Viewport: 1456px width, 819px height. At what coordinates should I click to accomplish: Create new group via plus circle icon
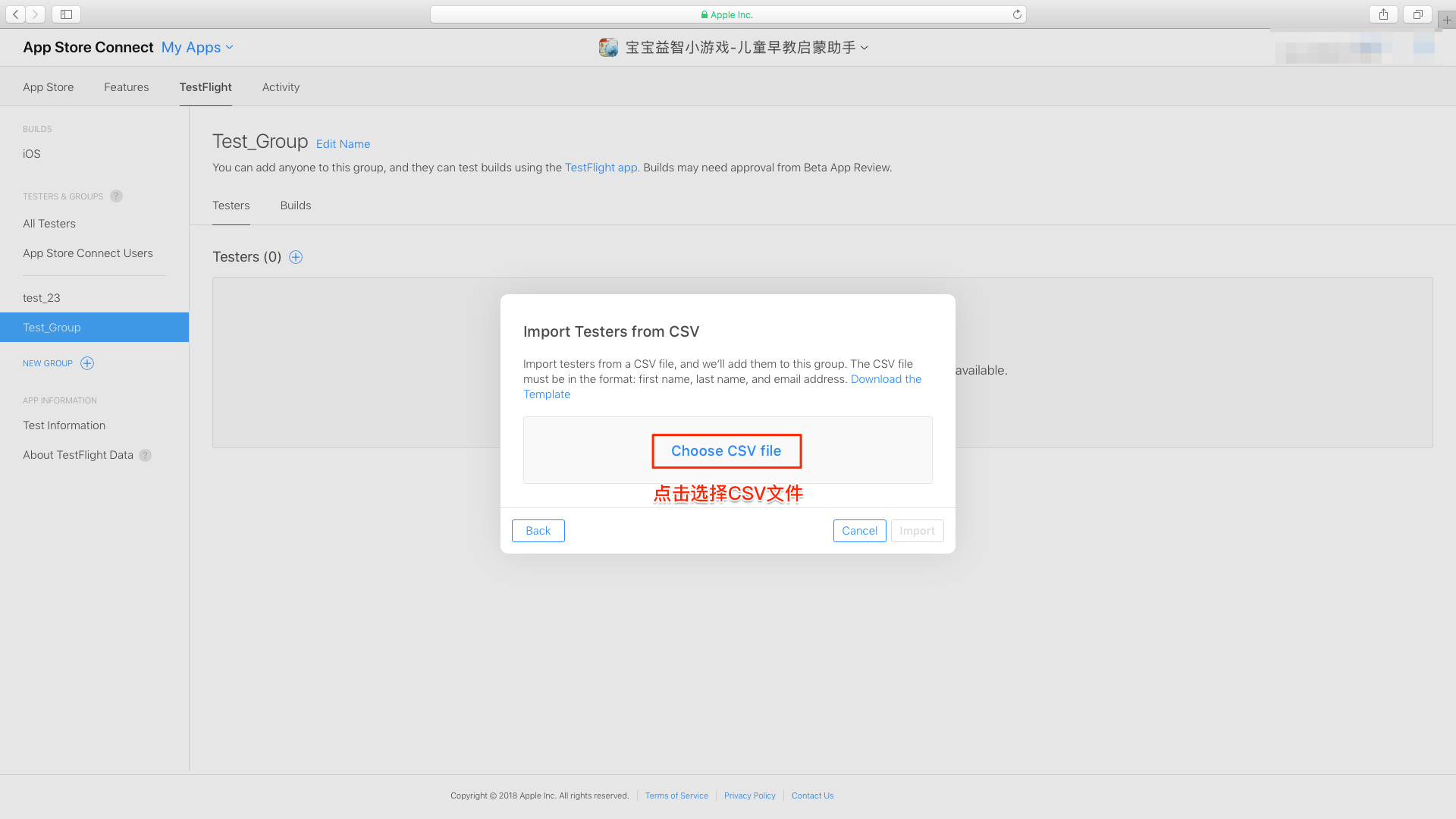click(x=87, y=363)
